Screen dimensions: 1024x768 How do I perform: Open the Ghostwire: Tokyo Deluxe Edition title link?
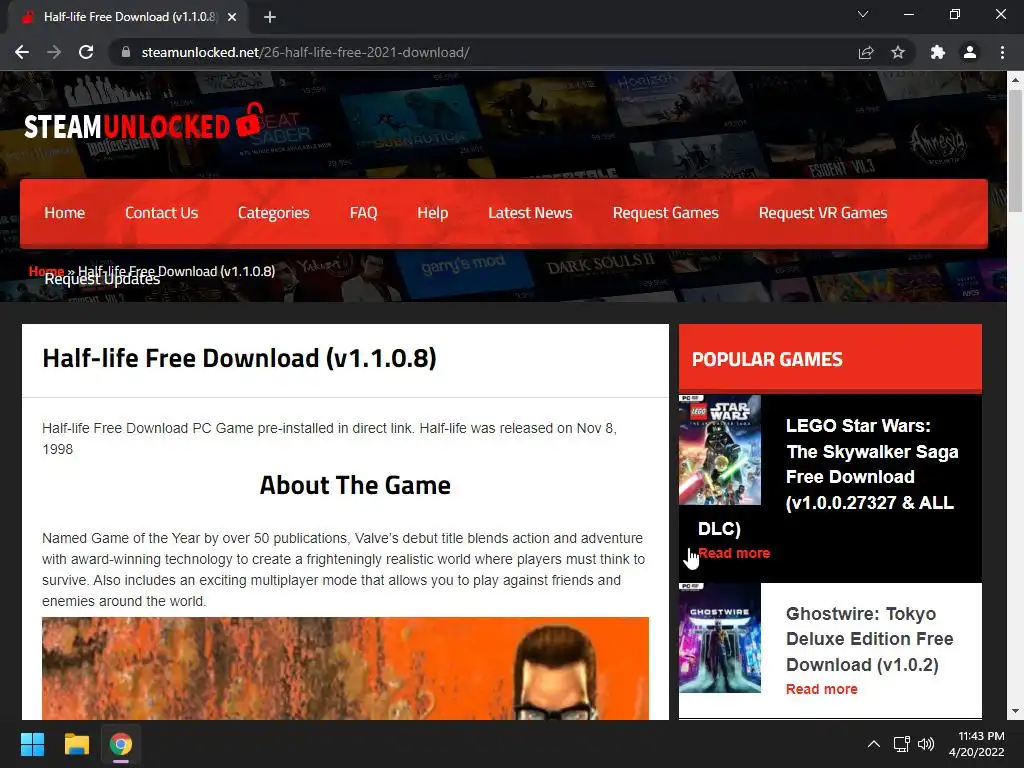coord(869,639)
